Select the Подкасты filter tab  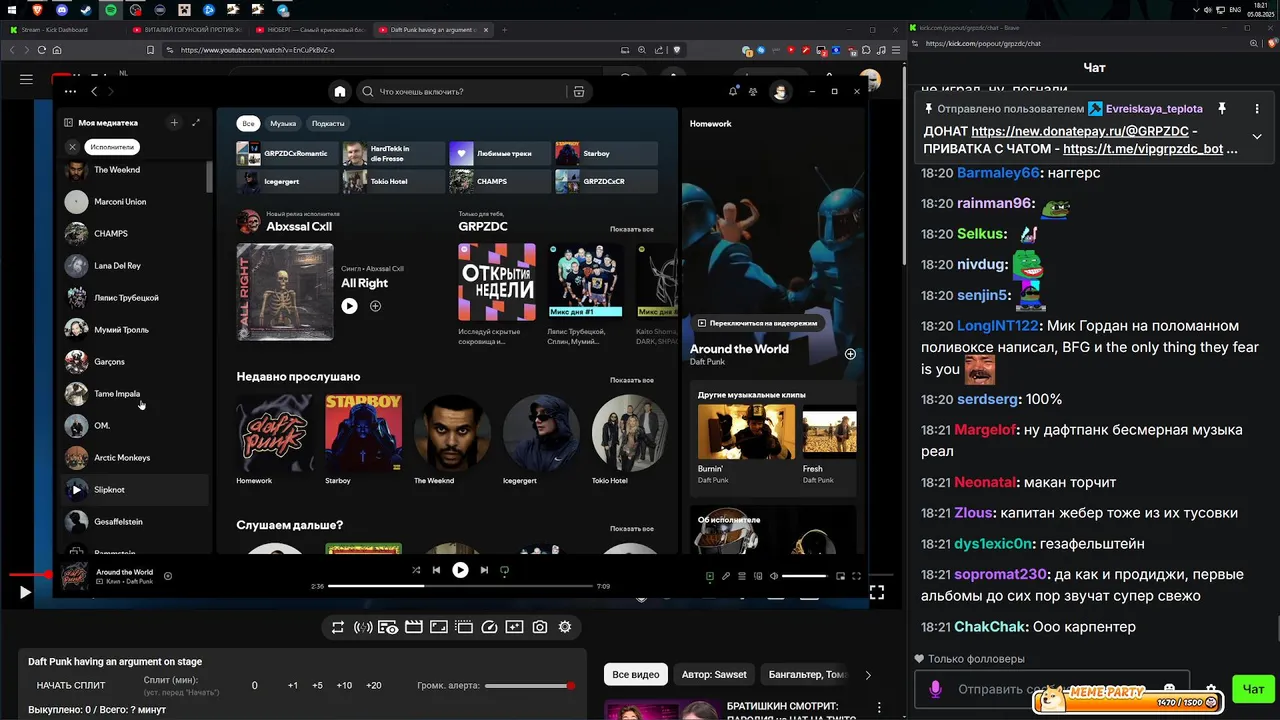coord(328,123)
